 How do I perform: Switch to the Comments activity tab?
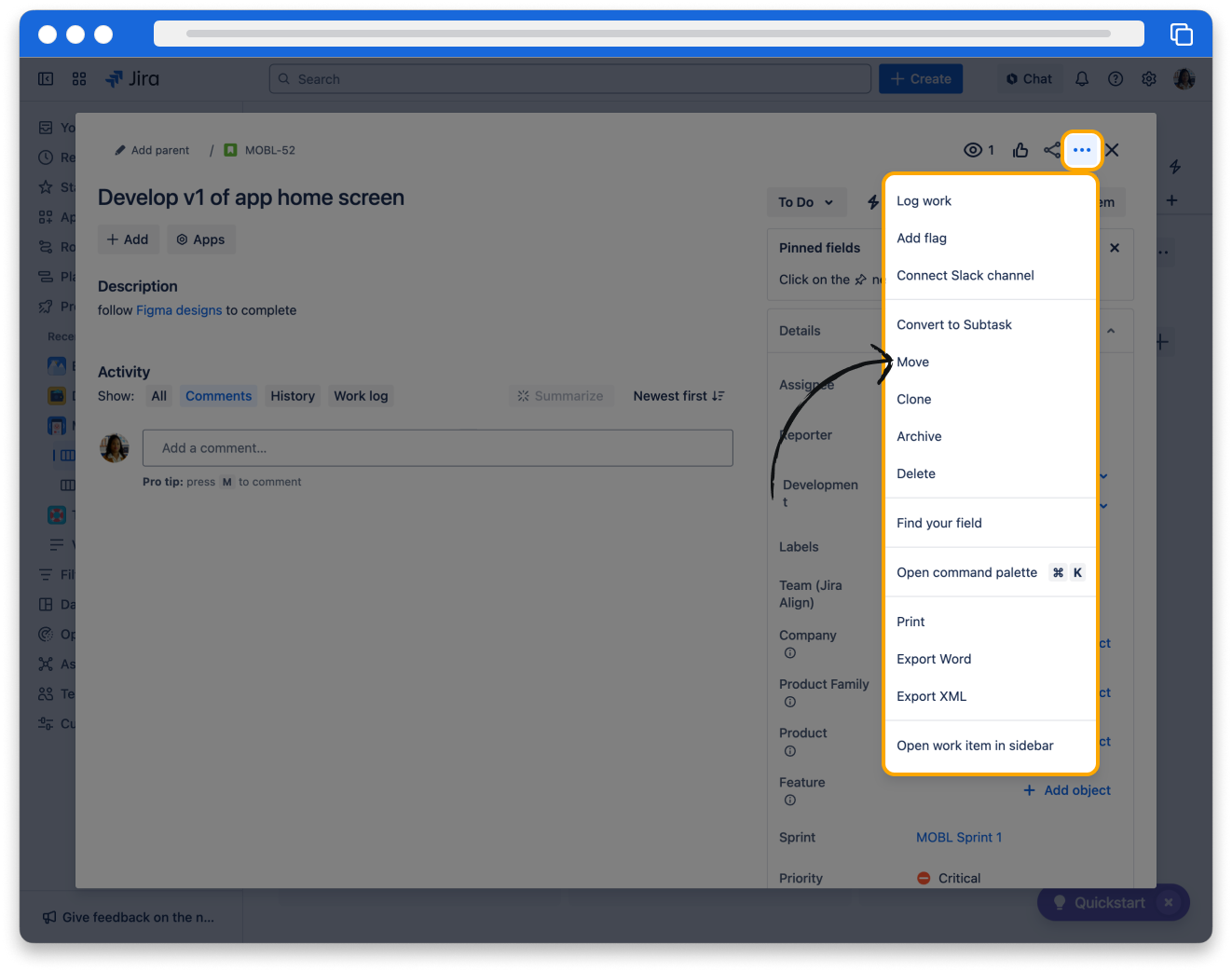(218, 396)
